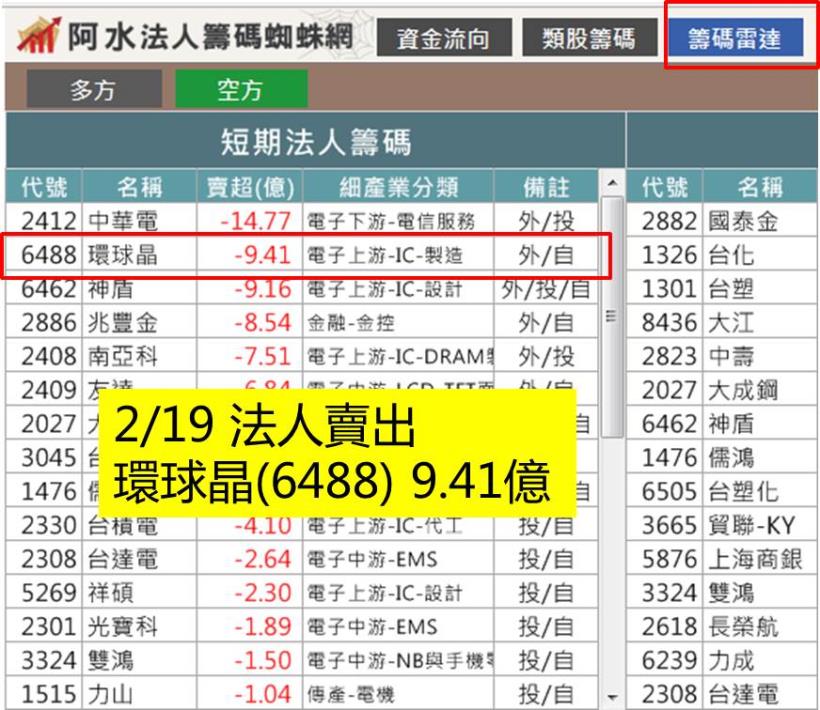Click the red chart logo icon
This screenshot has height=710, width=820.
[x=38, y=36]
